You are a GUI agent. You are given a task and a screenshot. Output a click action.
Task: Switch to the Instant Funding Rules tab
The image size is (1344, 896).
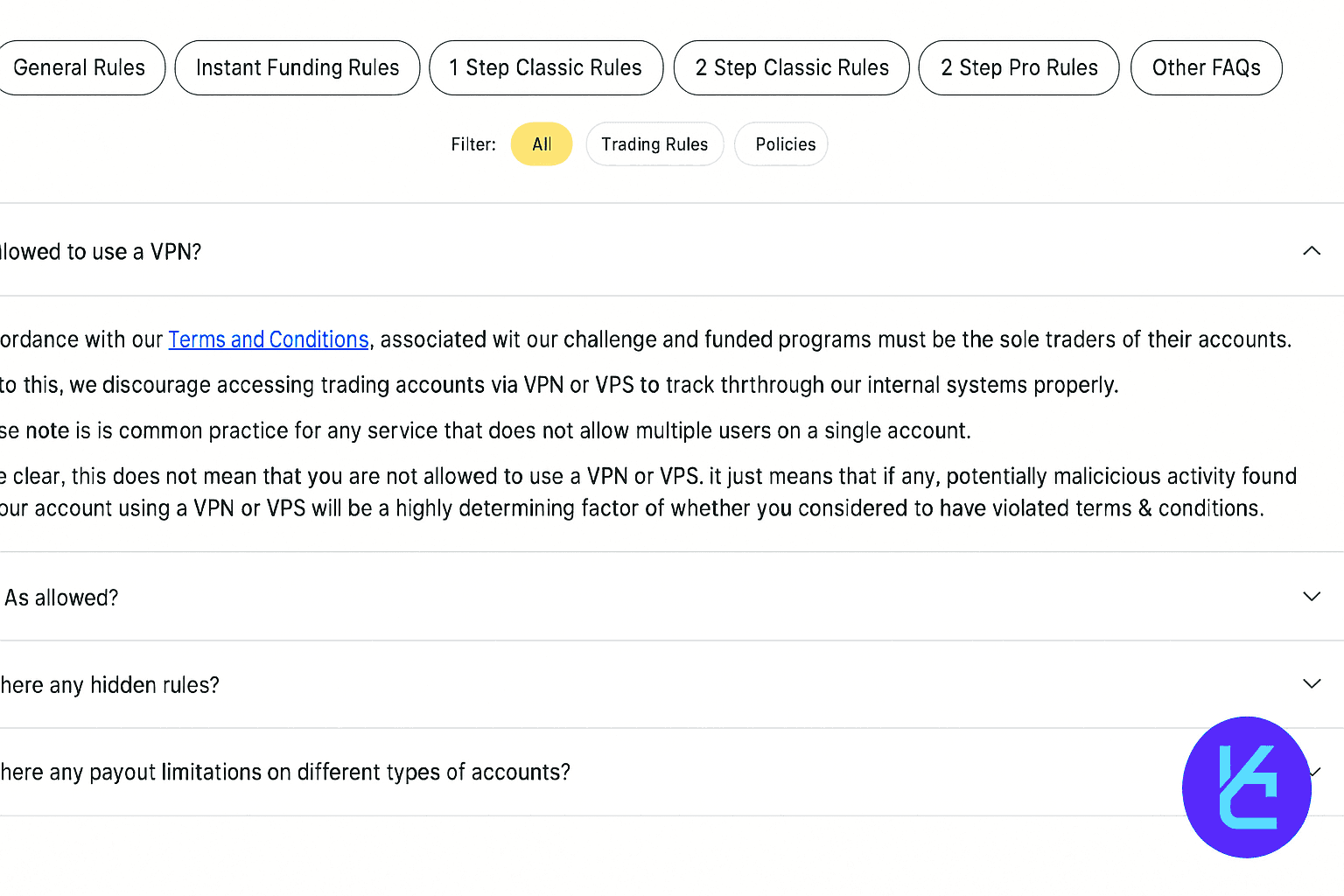[x=297, y=67]
